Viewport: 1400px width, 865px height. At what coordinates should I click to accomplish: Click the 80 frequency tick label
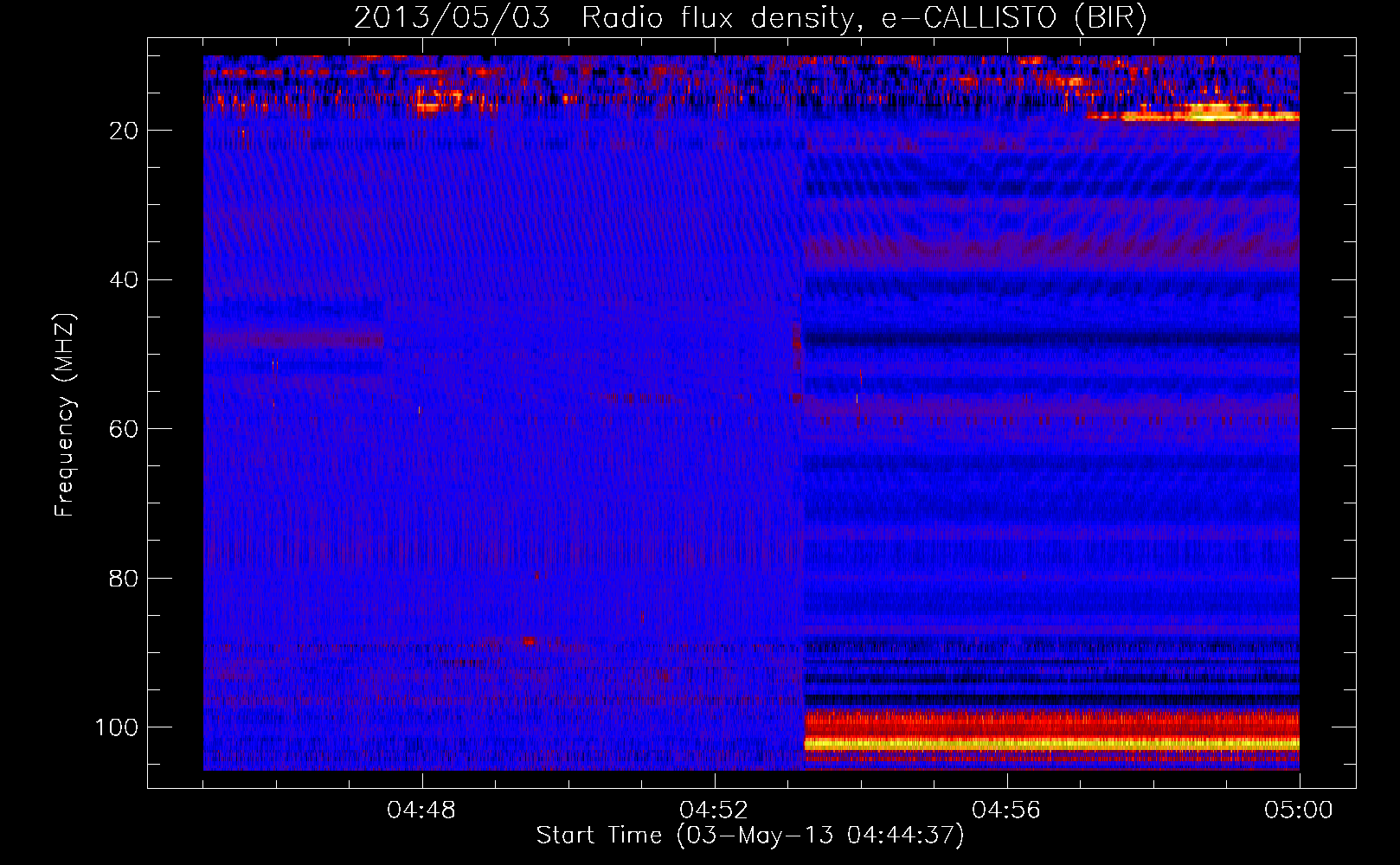point(124,579)
